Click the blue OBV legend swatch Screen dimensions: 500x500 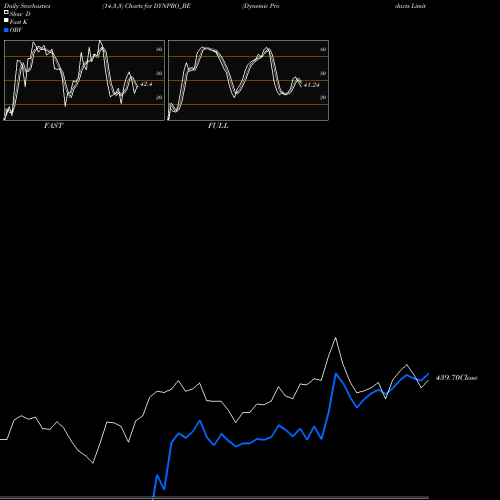pyautogui.click(x=6, y=30)
